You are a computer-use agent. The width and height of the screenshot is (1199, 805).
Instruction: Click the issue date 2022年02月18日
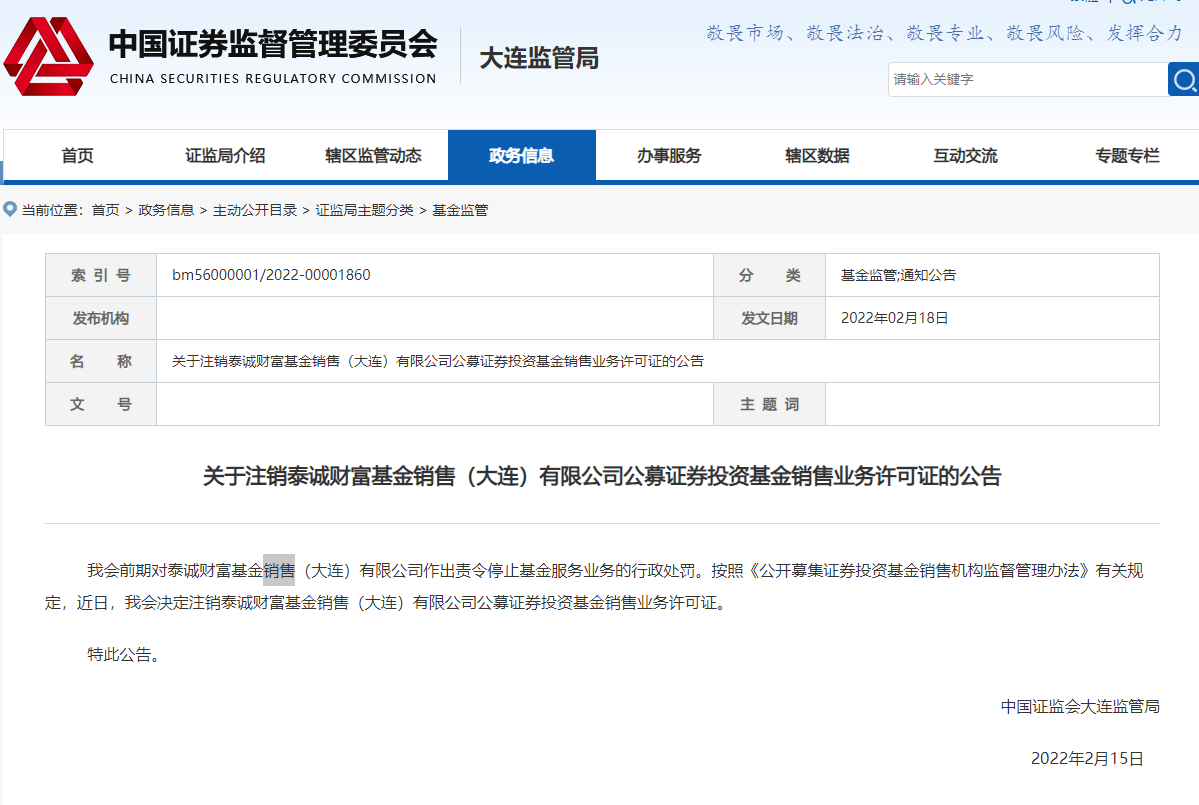click(895, 318)
